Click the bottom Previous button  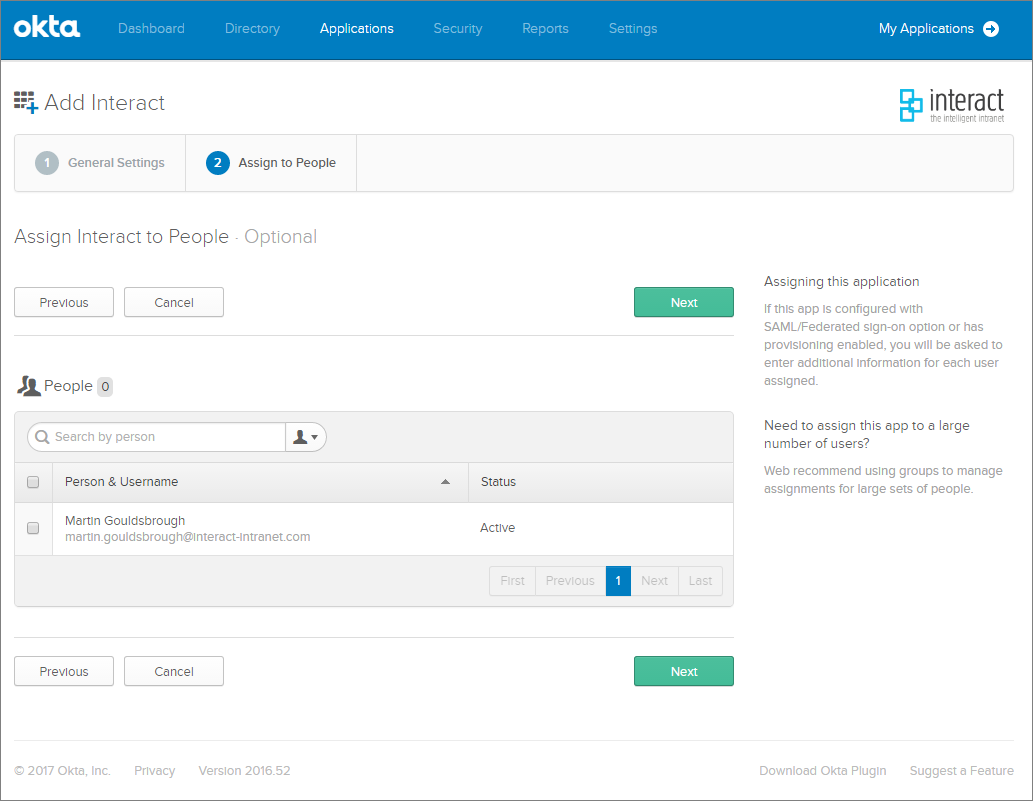[x=64, y=671]
